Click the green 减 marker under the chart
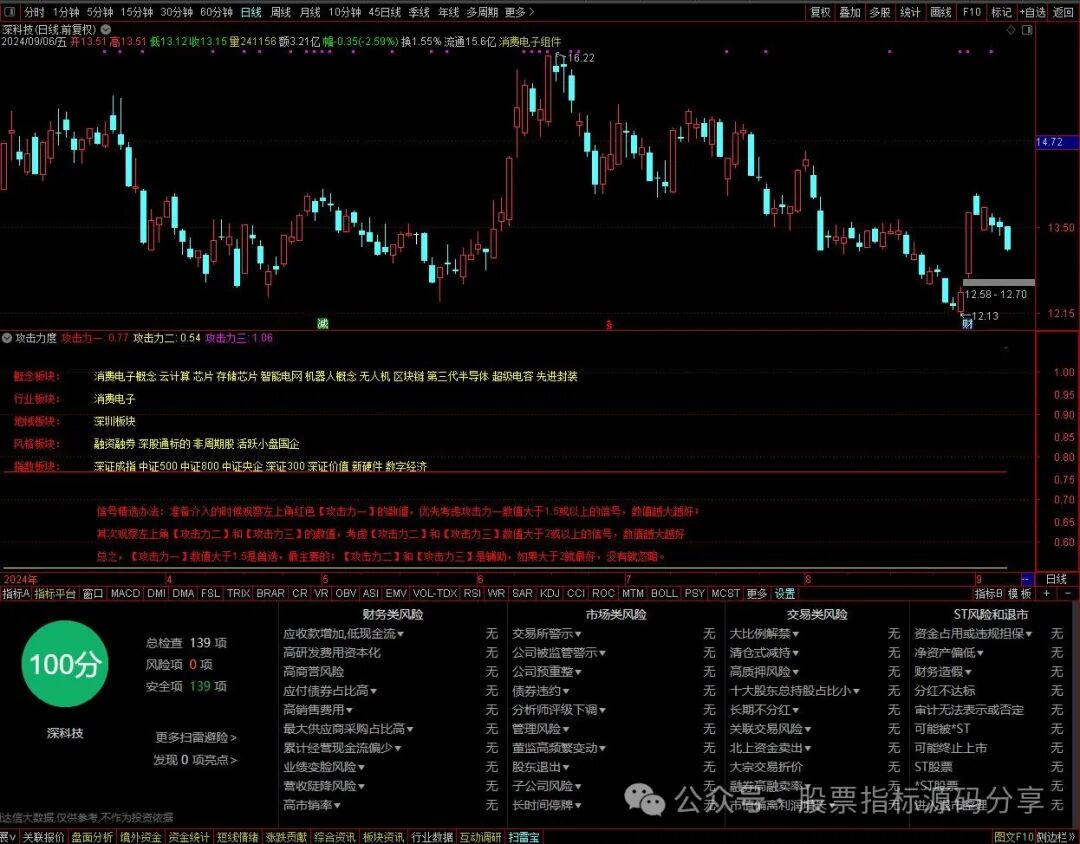This screenshot has width=1080, height=844. point(322,324)
